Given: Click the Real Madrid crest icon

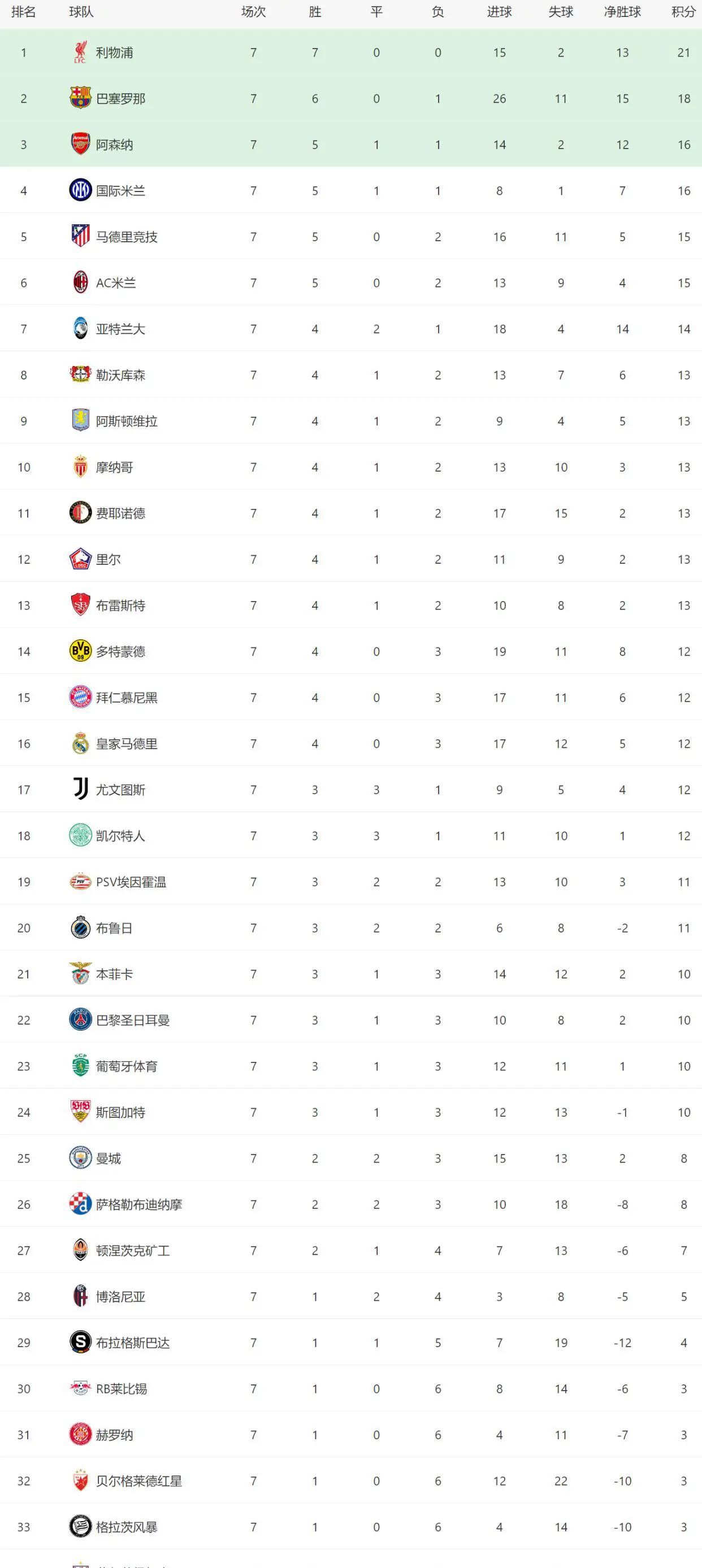Looking at the screenshot, I should 80,743.
